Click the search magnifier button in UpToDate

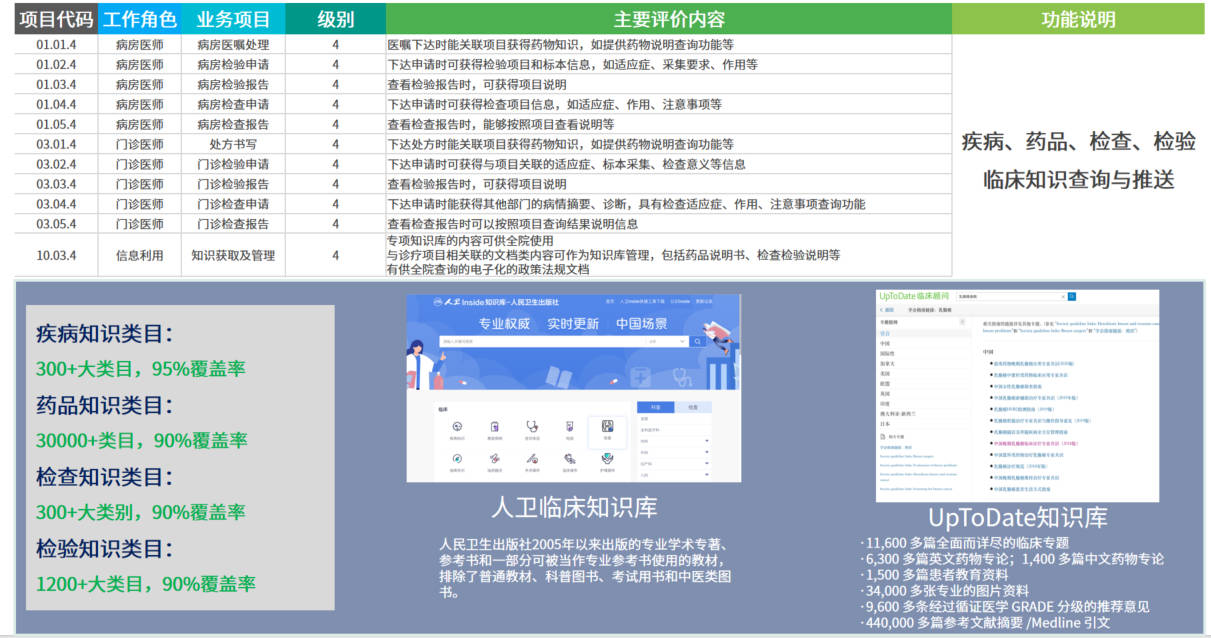[x=1072, y=297]
